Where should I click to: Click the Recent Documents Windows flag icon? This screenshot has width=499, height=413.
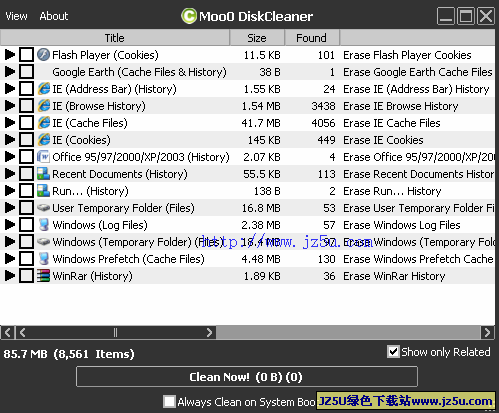(43, 174)
